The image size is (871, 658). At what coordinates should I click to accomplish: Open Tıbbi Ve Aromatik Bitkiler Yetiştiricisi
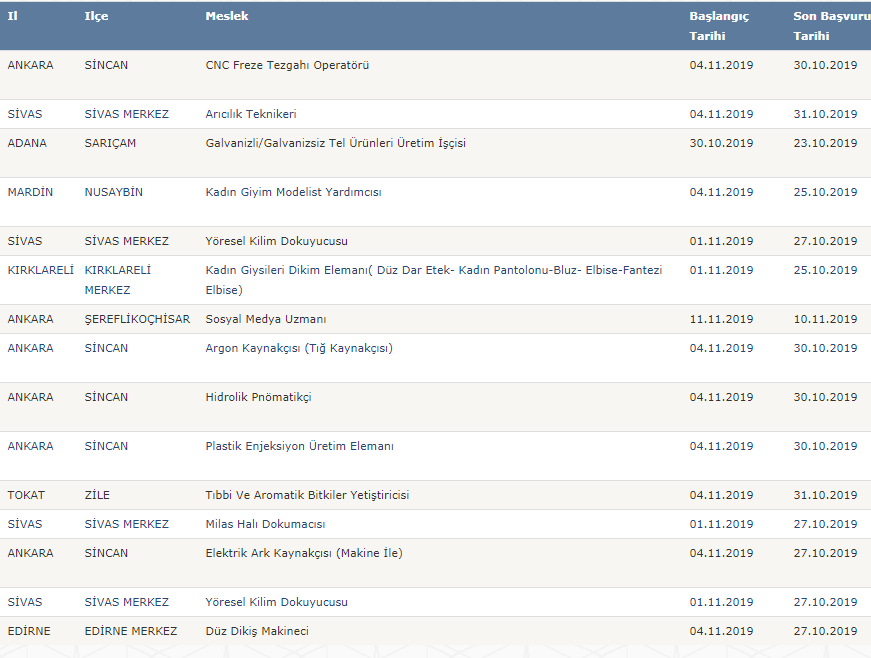click(x=307, y=495)
